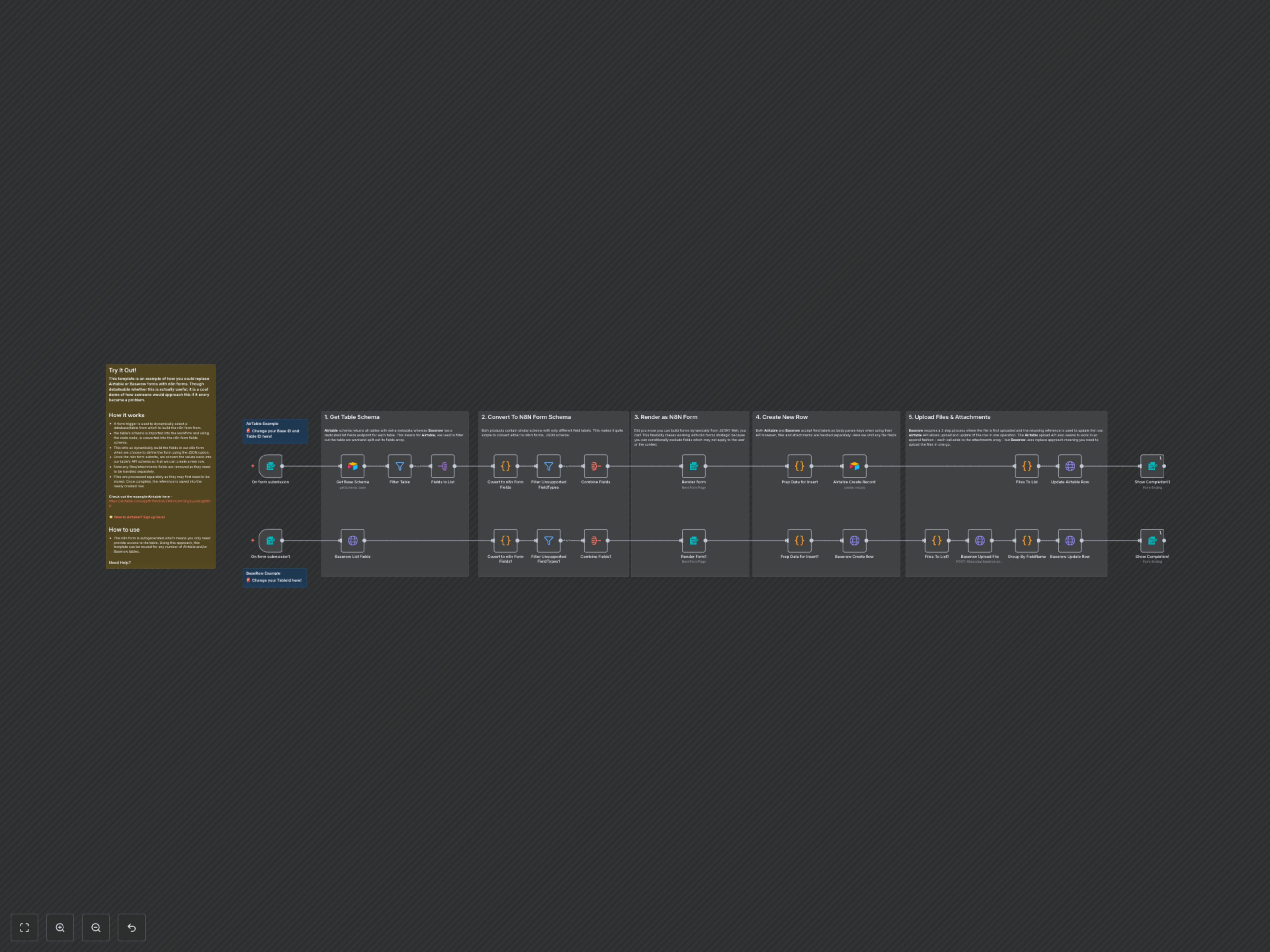This screenshot has height=952, width=1270.
Task: Select the Airtable Create Record node
Action: coord(854,466)
